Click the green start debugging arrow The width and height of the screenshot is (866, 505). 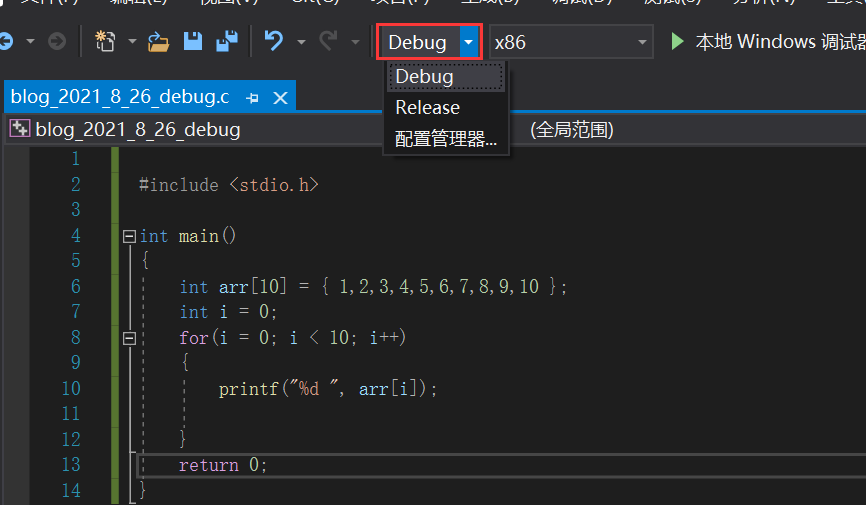point(677,41)
